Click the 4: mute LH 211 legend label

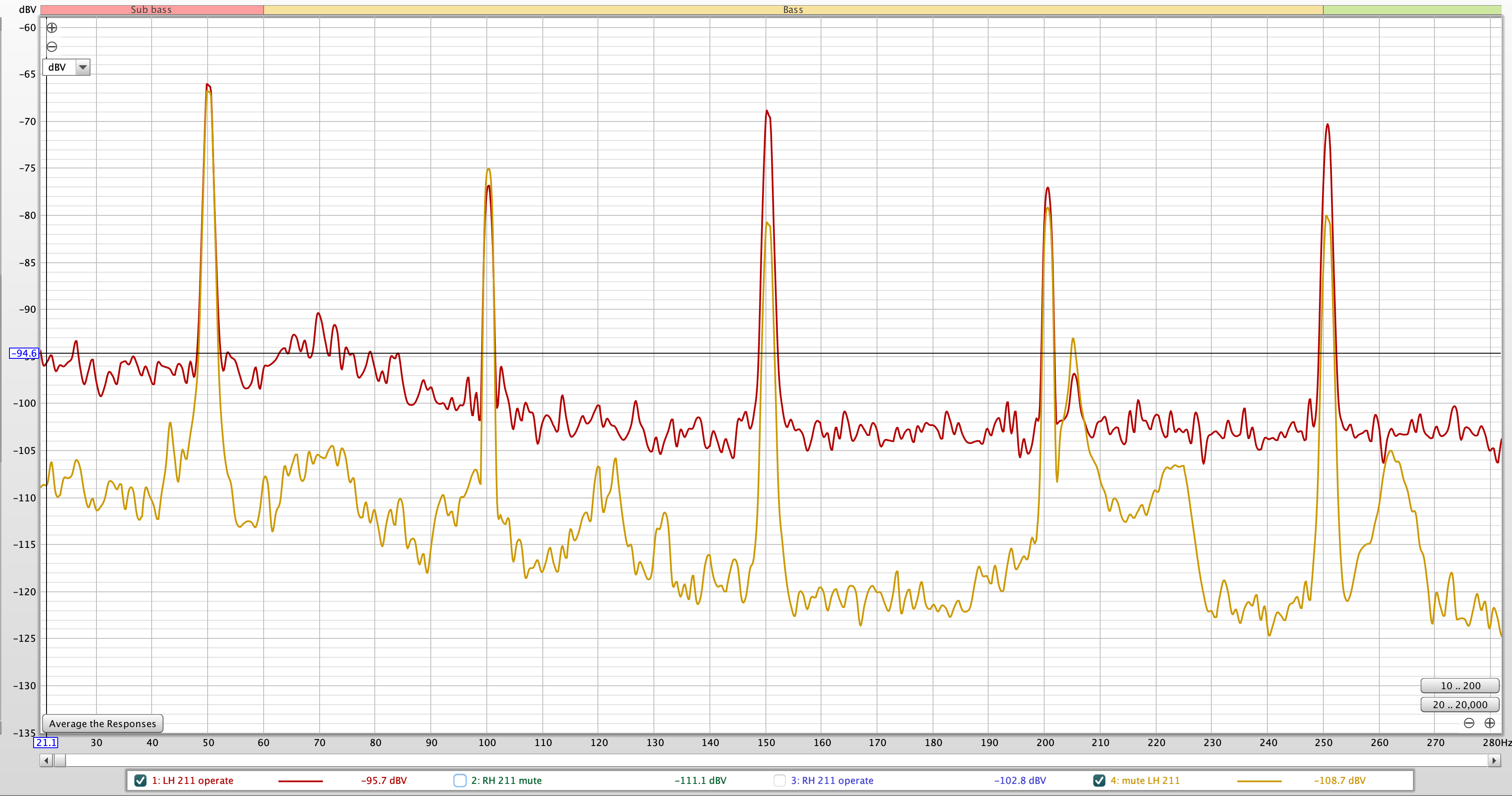pyautogui.click(x=1145, y=781)
